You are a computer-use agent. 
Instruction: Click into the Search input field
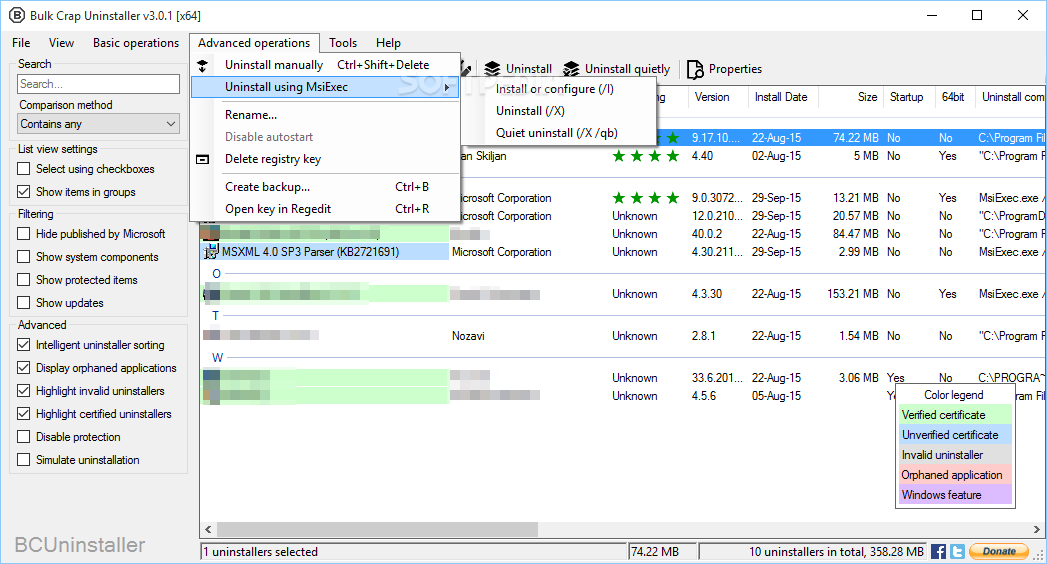(x=99, y=84)
